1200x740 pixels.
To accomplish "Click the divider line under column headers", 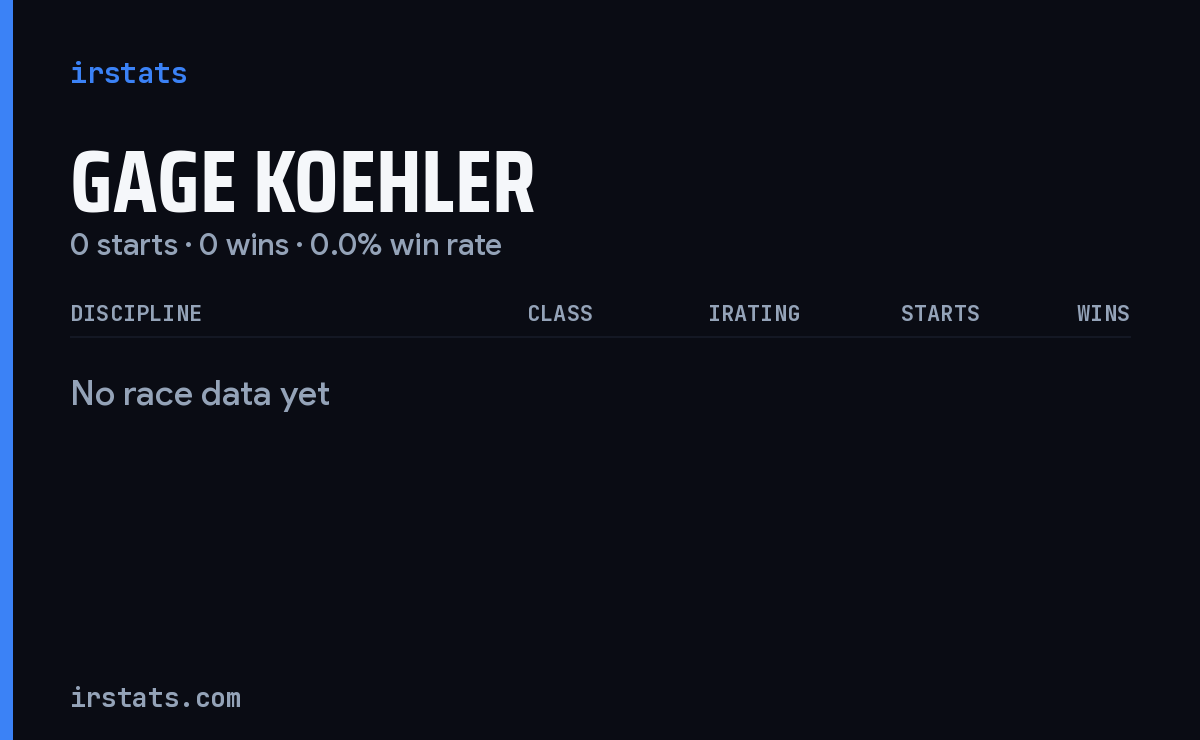I will (600, 337).
